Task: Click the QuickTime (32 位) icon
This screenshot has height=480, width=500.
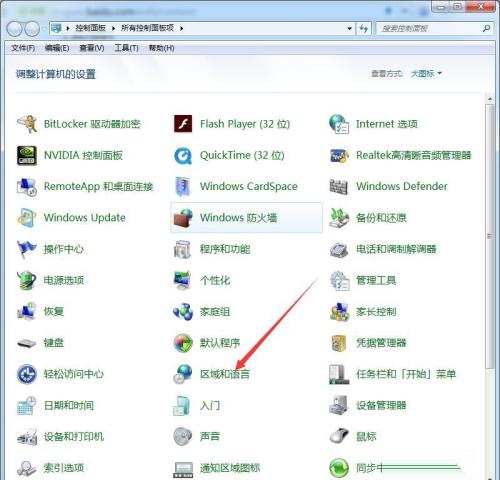Action: (x=183, y=156)
